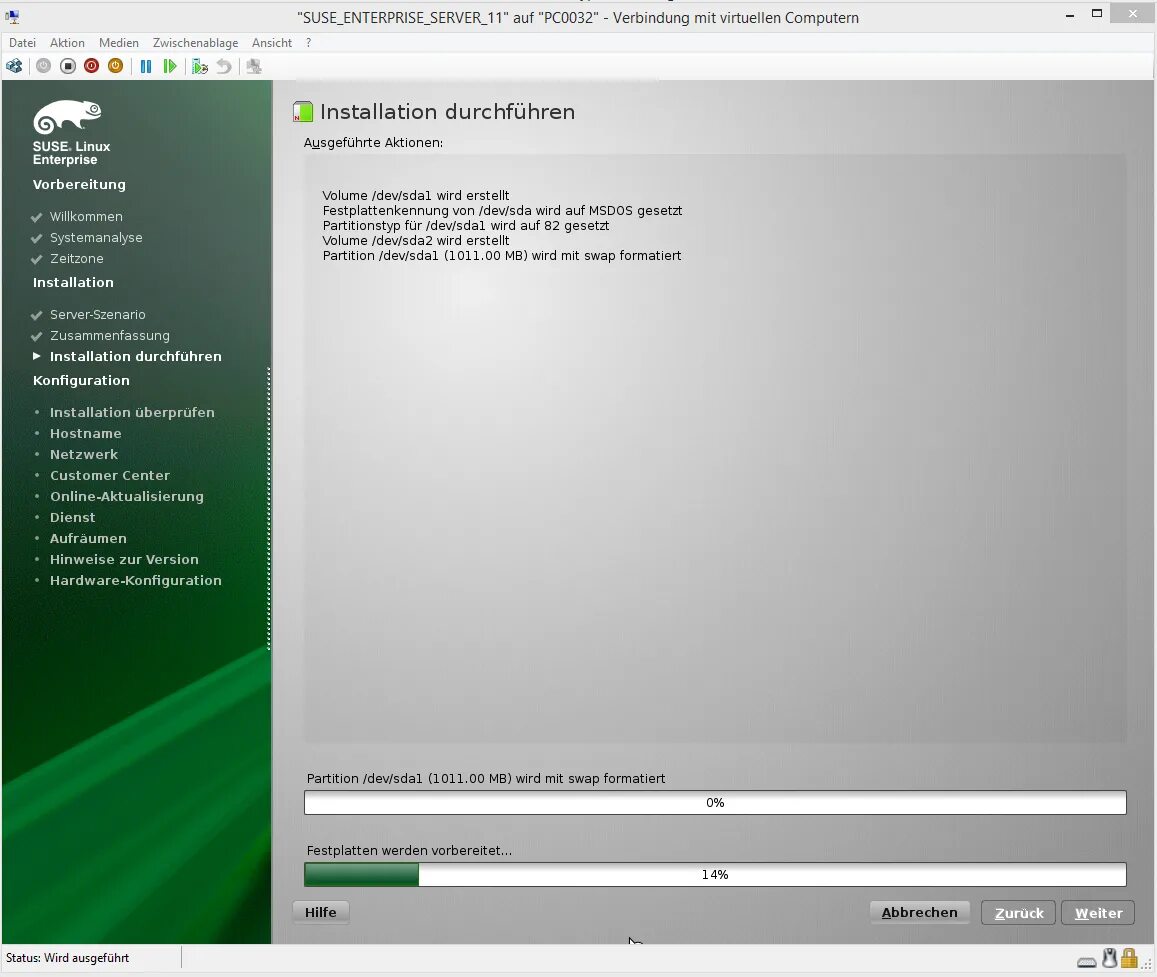Image resolution: width=1157 pixels, height=977 pixels.
Task: Abort installation with the Abbrechen button
Action: click(919, 913)
